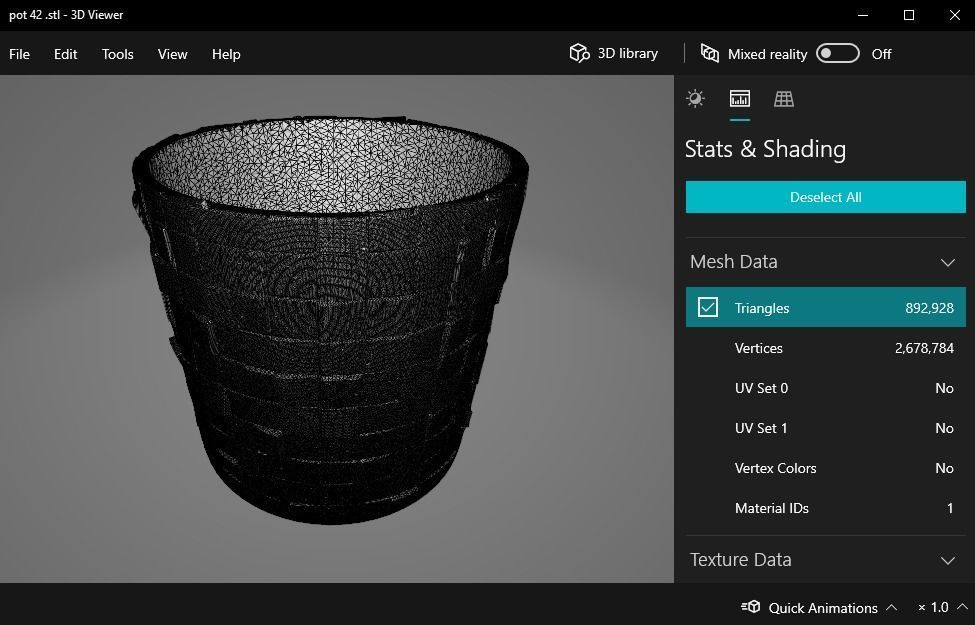Open the View menu
The height and width of the screenshot is (625, 975).
tap(172, 54)
